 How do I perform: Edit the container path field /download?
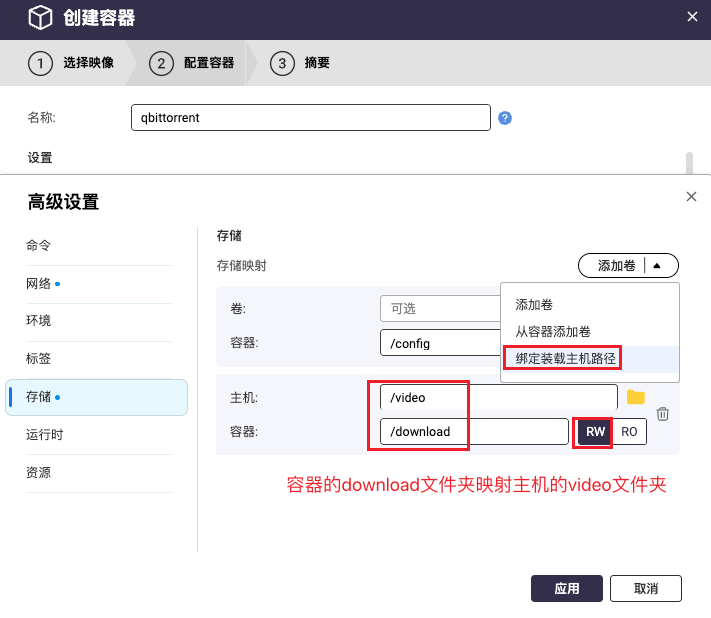pyautogui.click(x=474, y=432)
